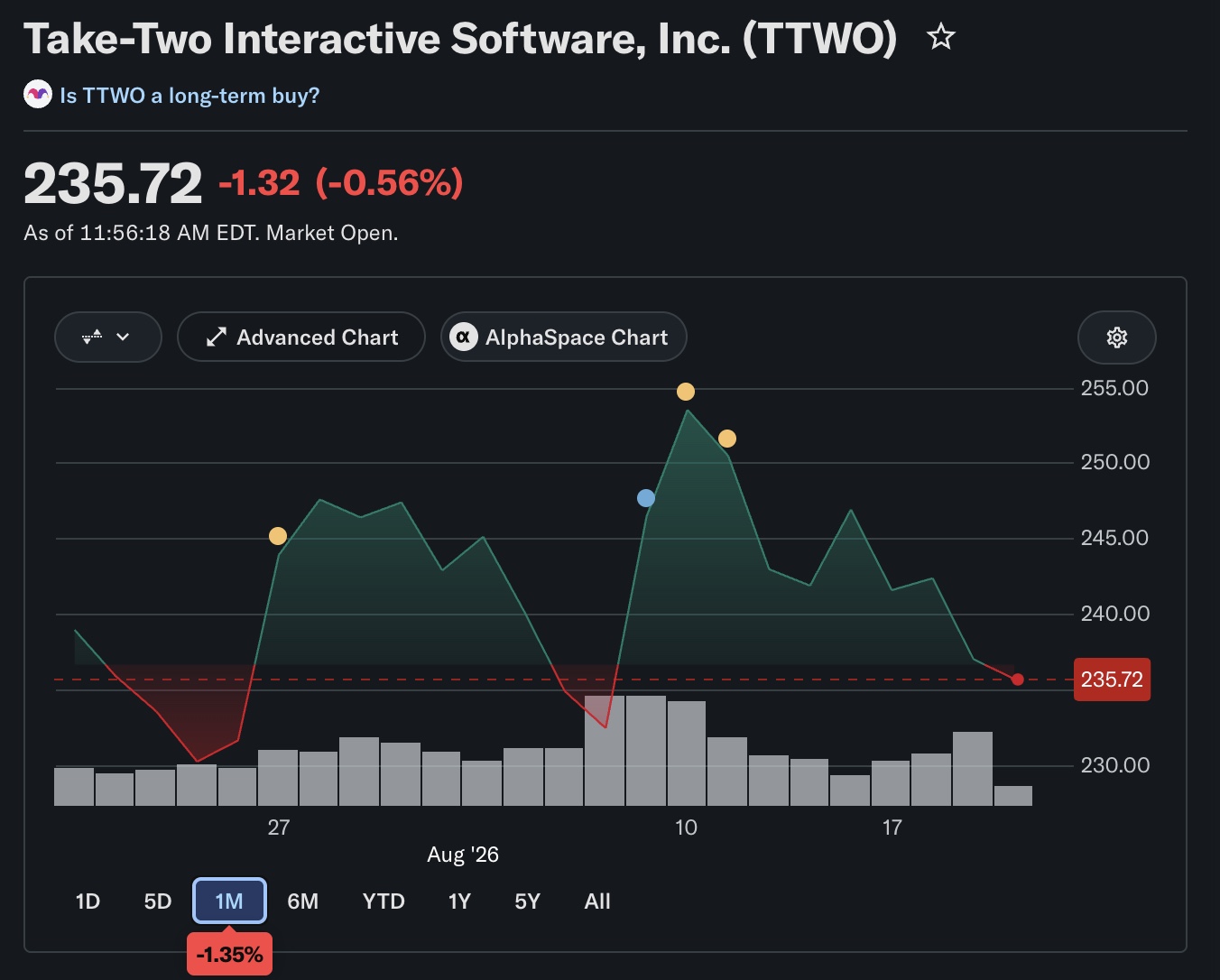Click the yellow marker right of the peak

pos(727,439)
